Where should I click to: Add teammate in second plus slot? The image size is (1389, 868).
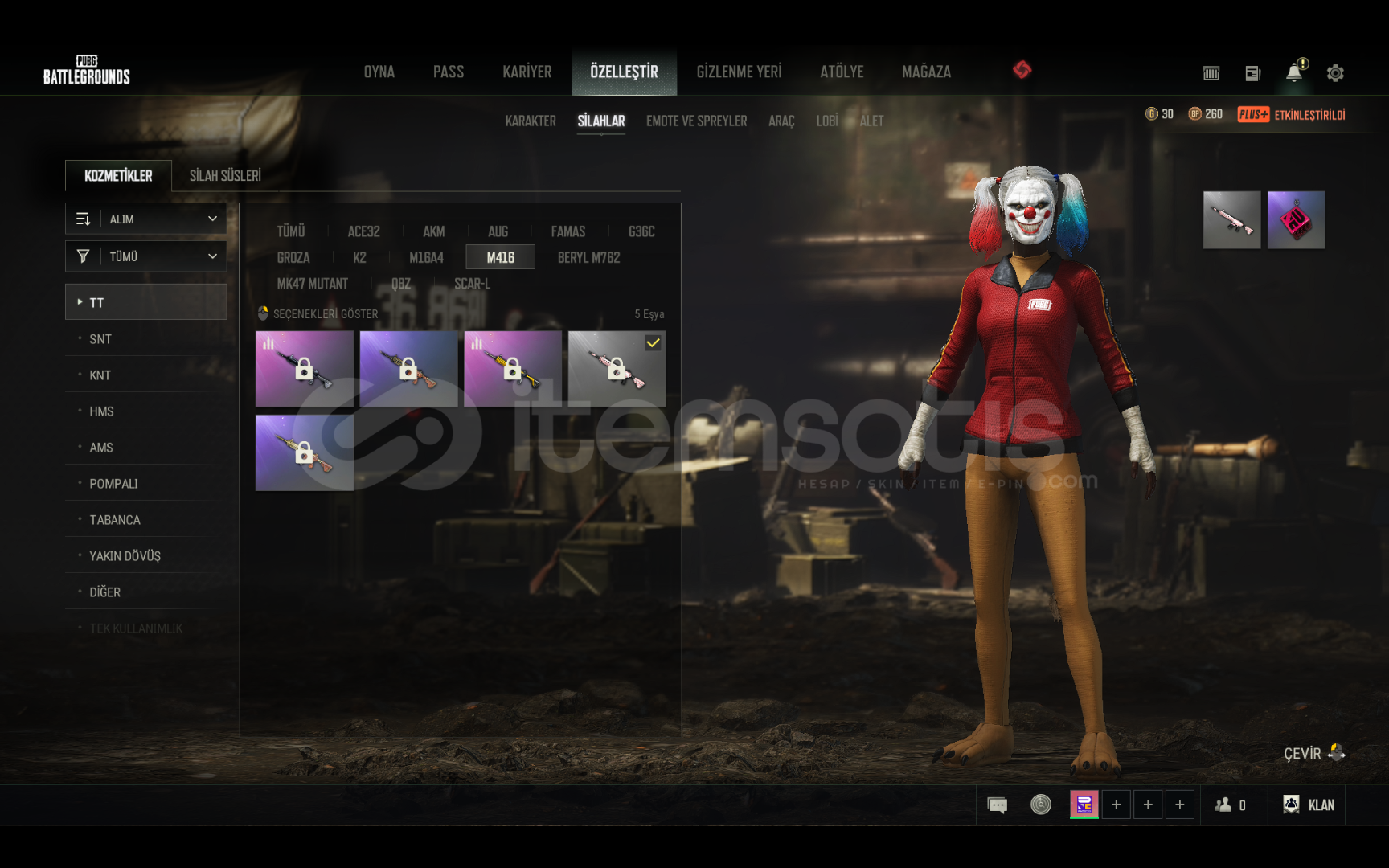coord(1148,805)
